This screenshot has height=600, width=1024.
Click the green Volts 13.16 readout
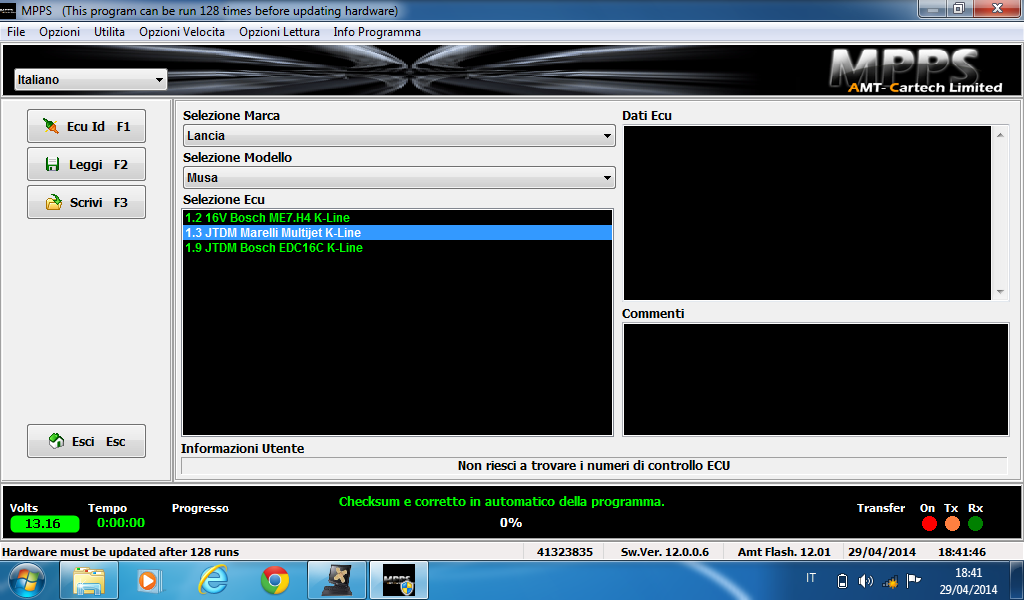44,524
